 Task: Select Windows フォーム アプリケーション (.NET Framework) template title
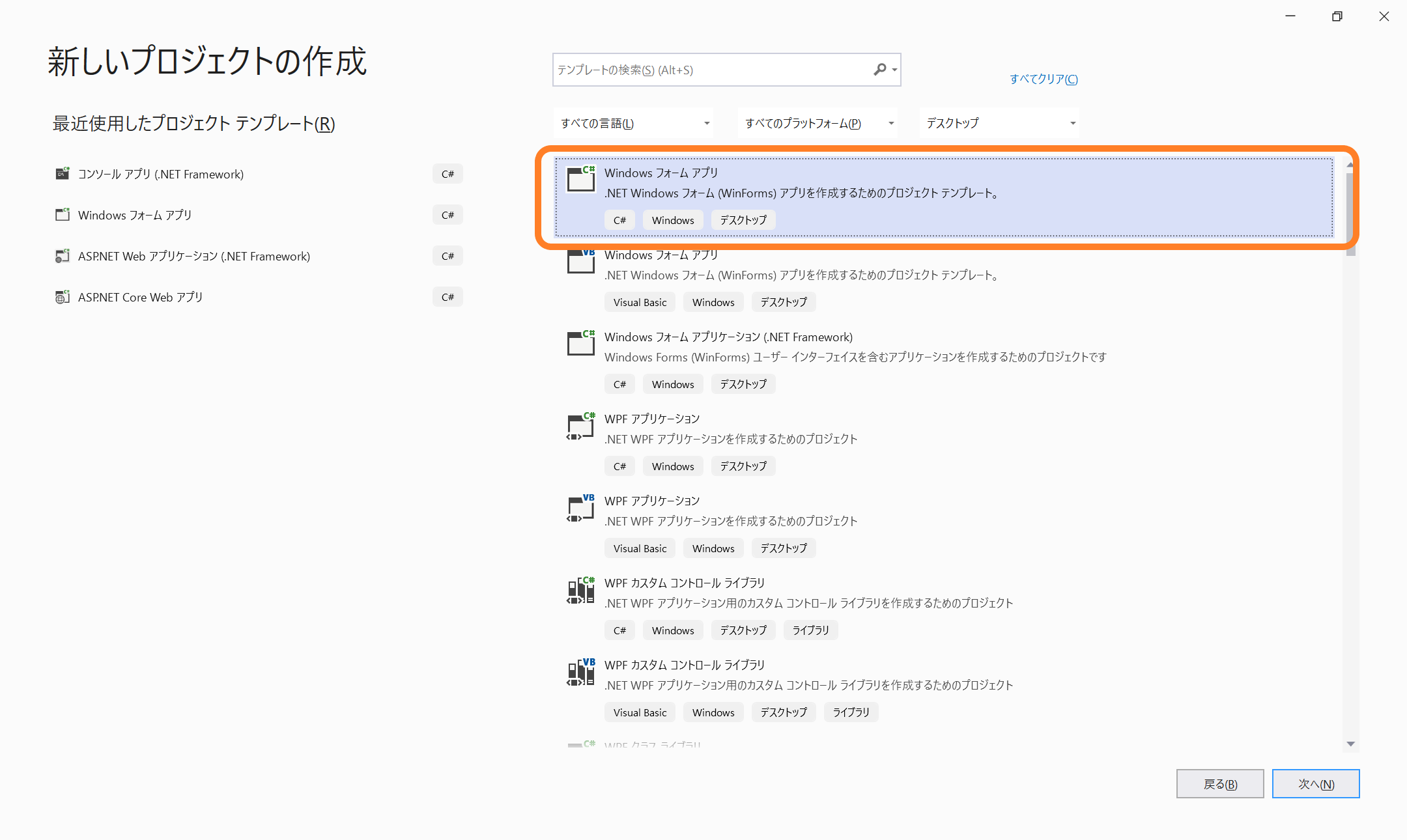coord(728,337)
